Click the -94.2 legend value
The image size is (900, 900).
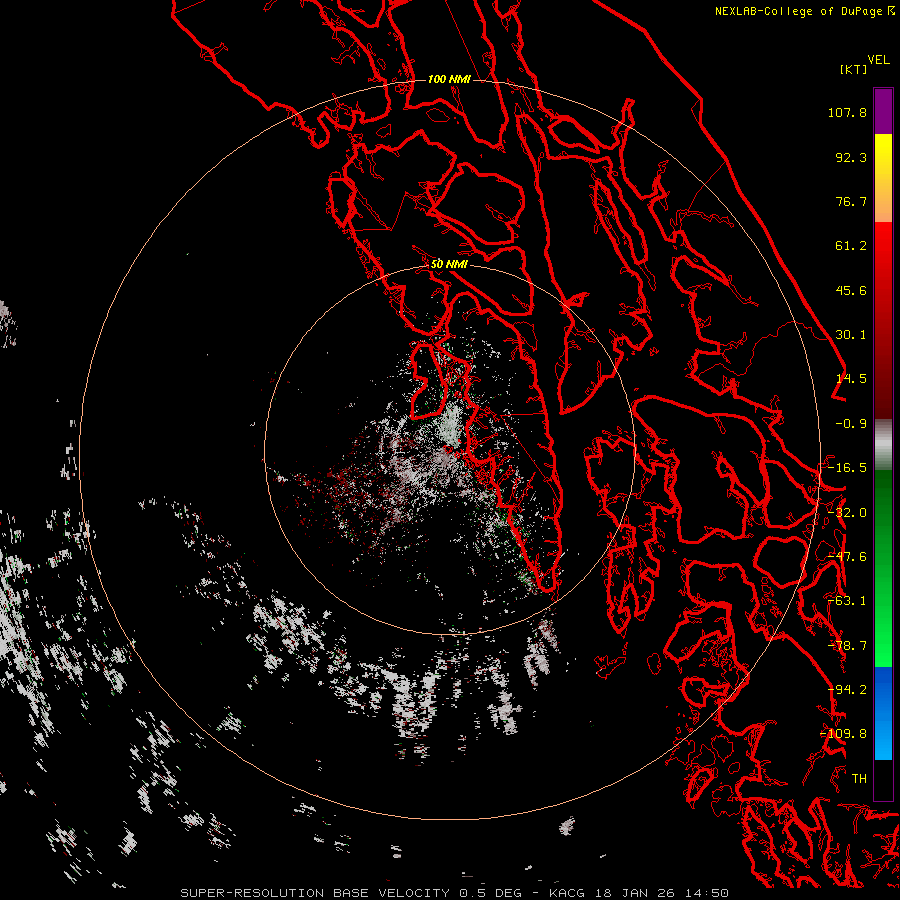coord(847,690)
